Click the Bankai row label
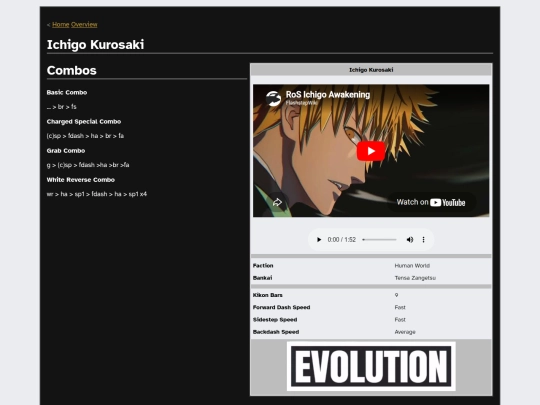Viewport: 540px width, 405px height. (x=262, y=278)
